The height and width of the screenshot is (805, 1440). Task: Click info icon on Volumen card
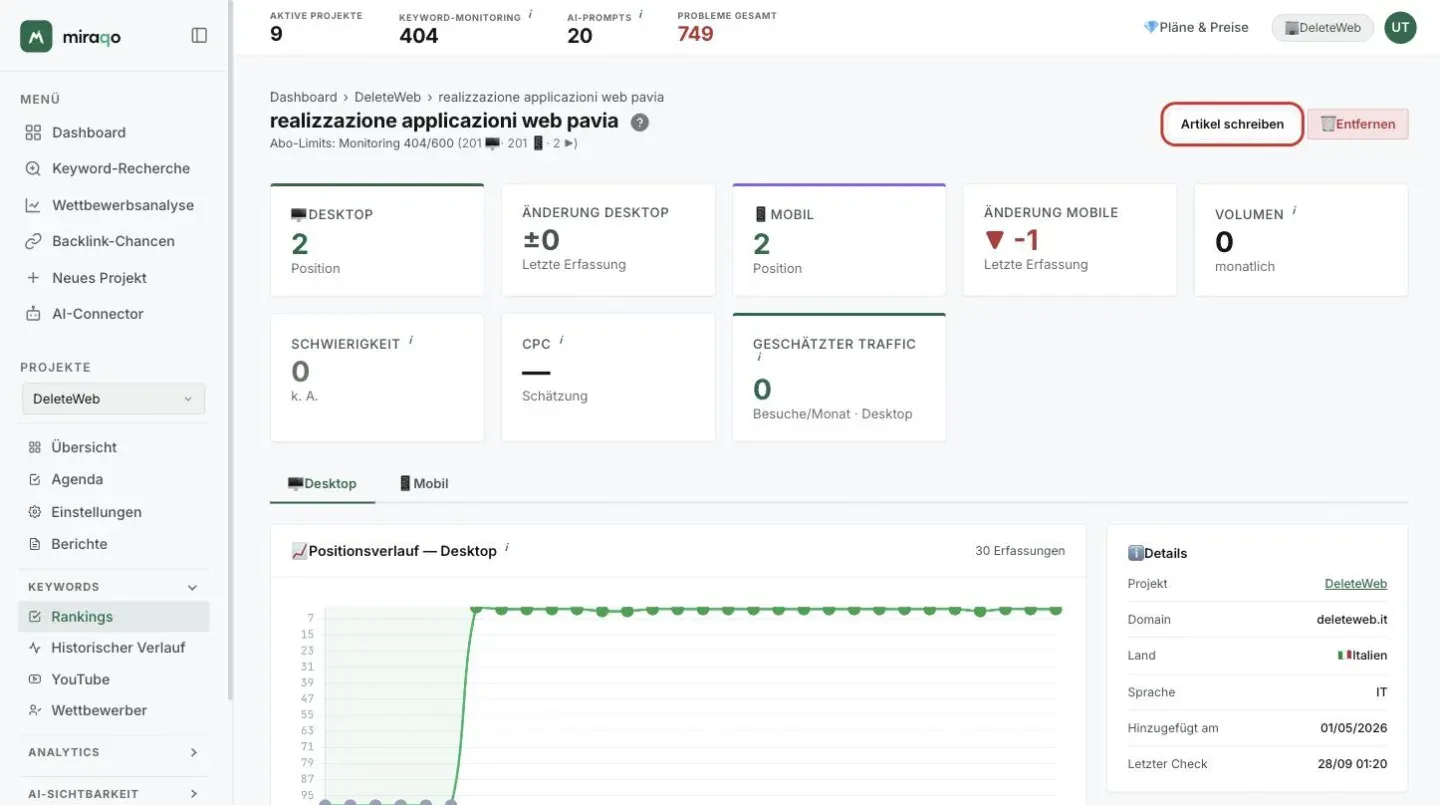click(x=1294, y=211)
